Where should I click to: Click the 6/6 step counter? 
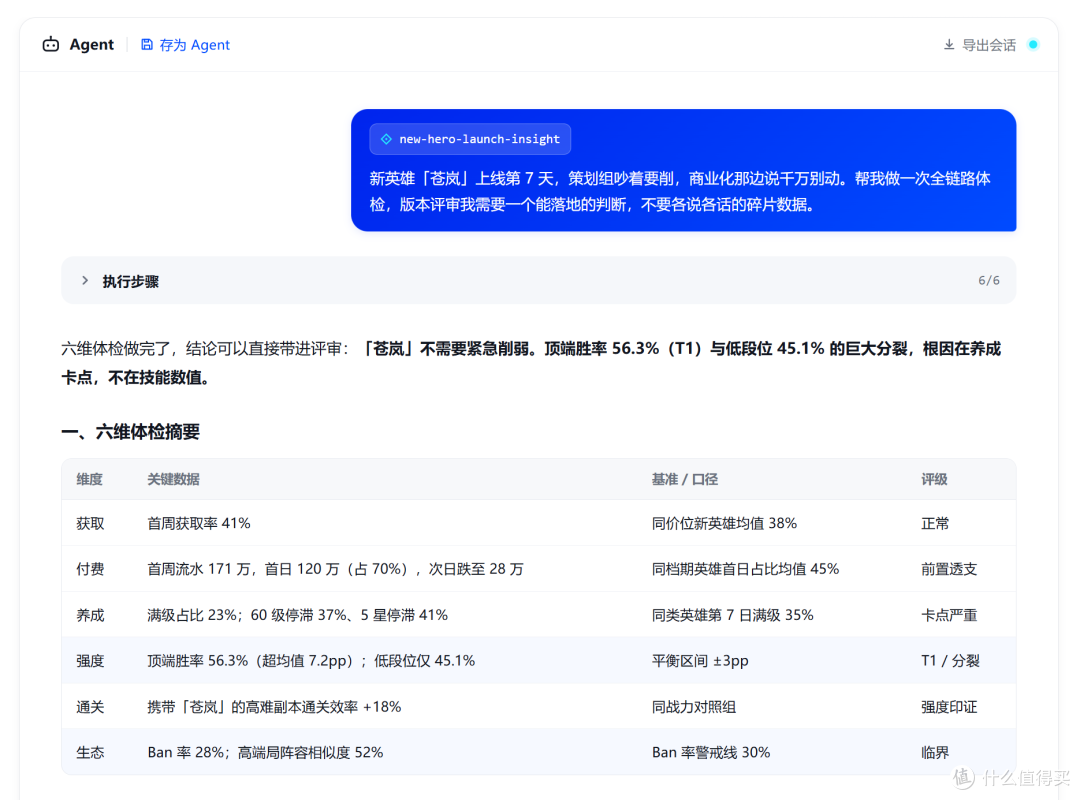coord(988,280)
